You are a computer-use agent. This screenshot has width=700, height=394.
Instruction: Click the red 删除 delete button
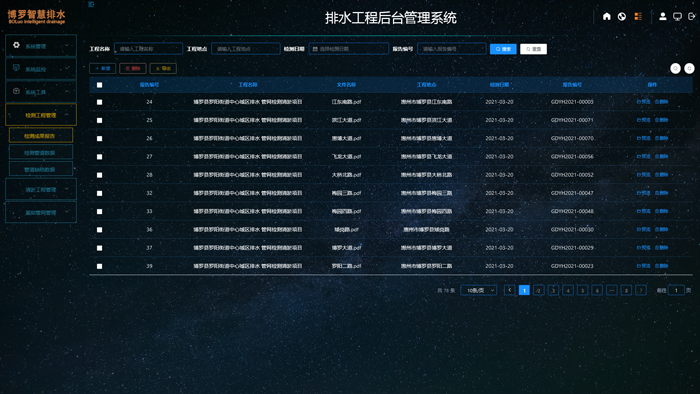pyautogui.click(x=133, y=68)
